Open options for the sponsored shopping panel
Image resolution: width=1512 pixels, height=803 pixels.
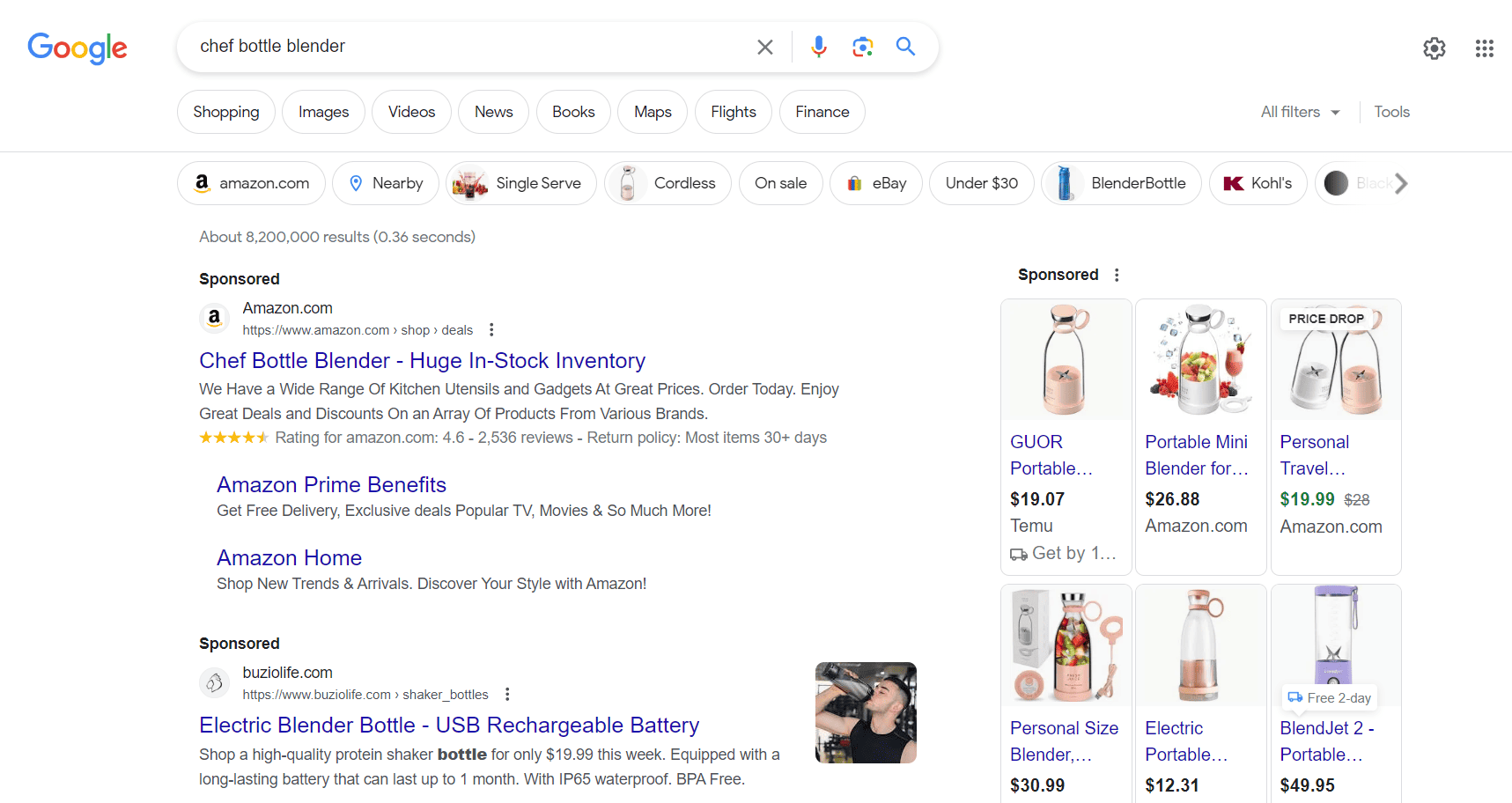click(x=1116, y=275)
